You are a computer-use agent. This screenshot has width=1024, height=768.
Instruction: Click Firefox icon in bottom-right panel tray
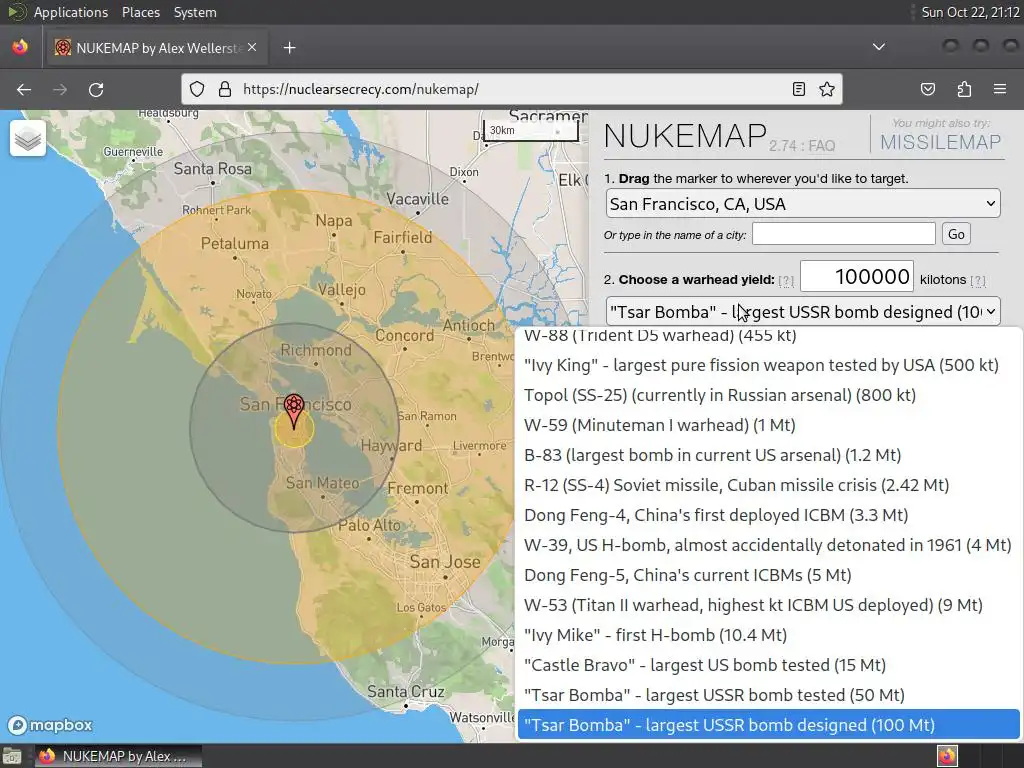947,756
